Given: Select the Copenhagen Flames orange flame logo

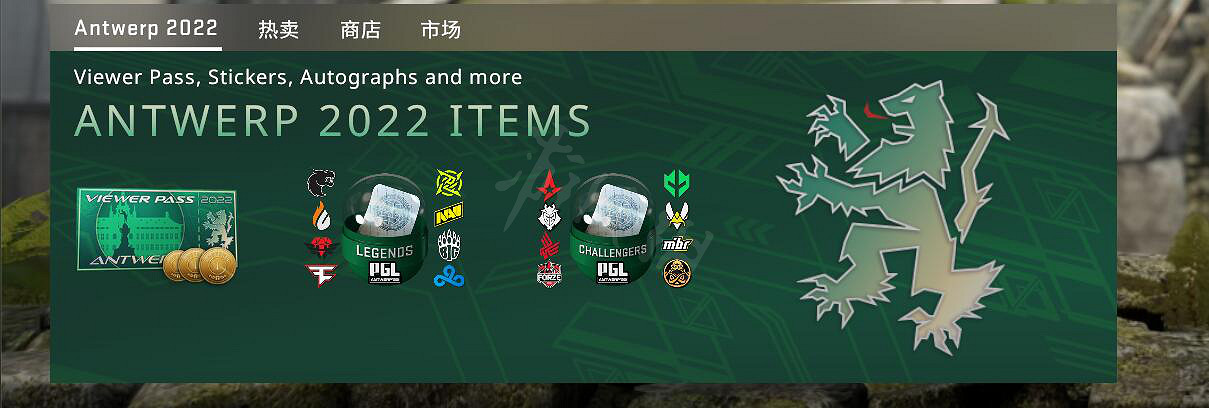Looking at the screenshot, I should (x=319, y=214).
